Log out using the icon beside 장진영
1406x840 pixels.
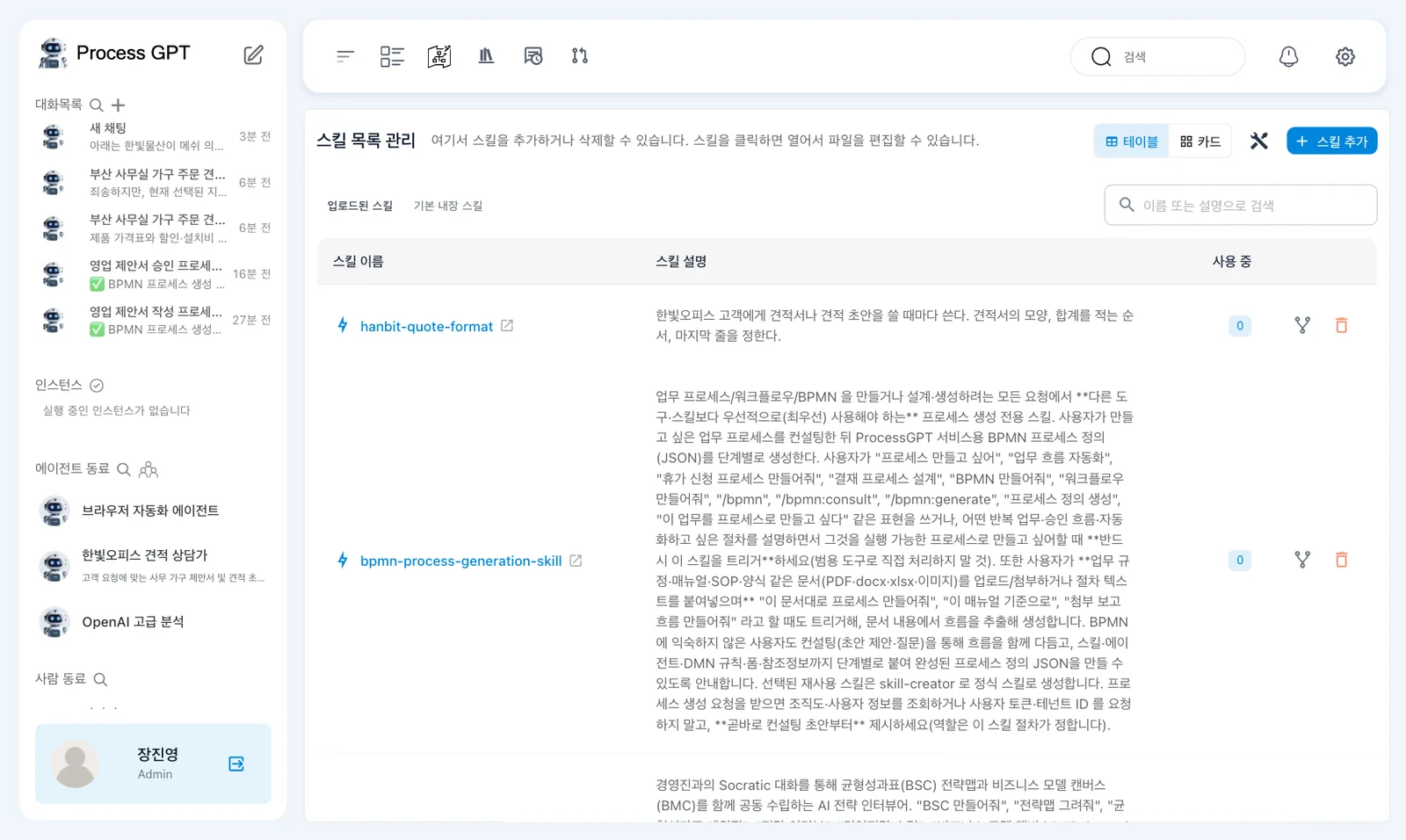[x=236, y=764]
